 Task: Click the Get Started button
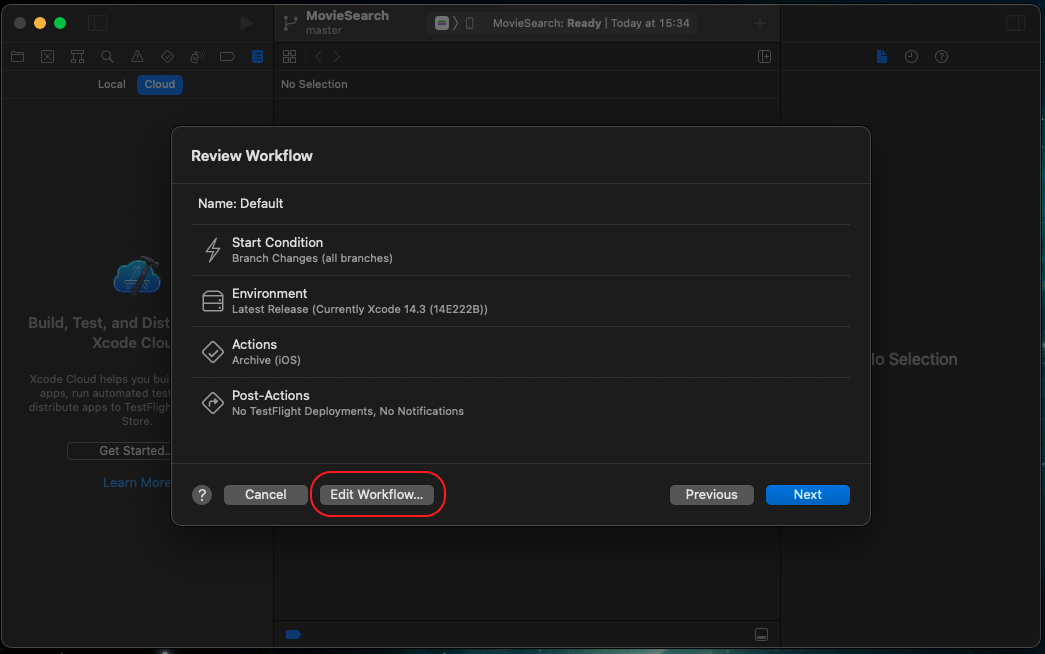click(x=120, y=451)
